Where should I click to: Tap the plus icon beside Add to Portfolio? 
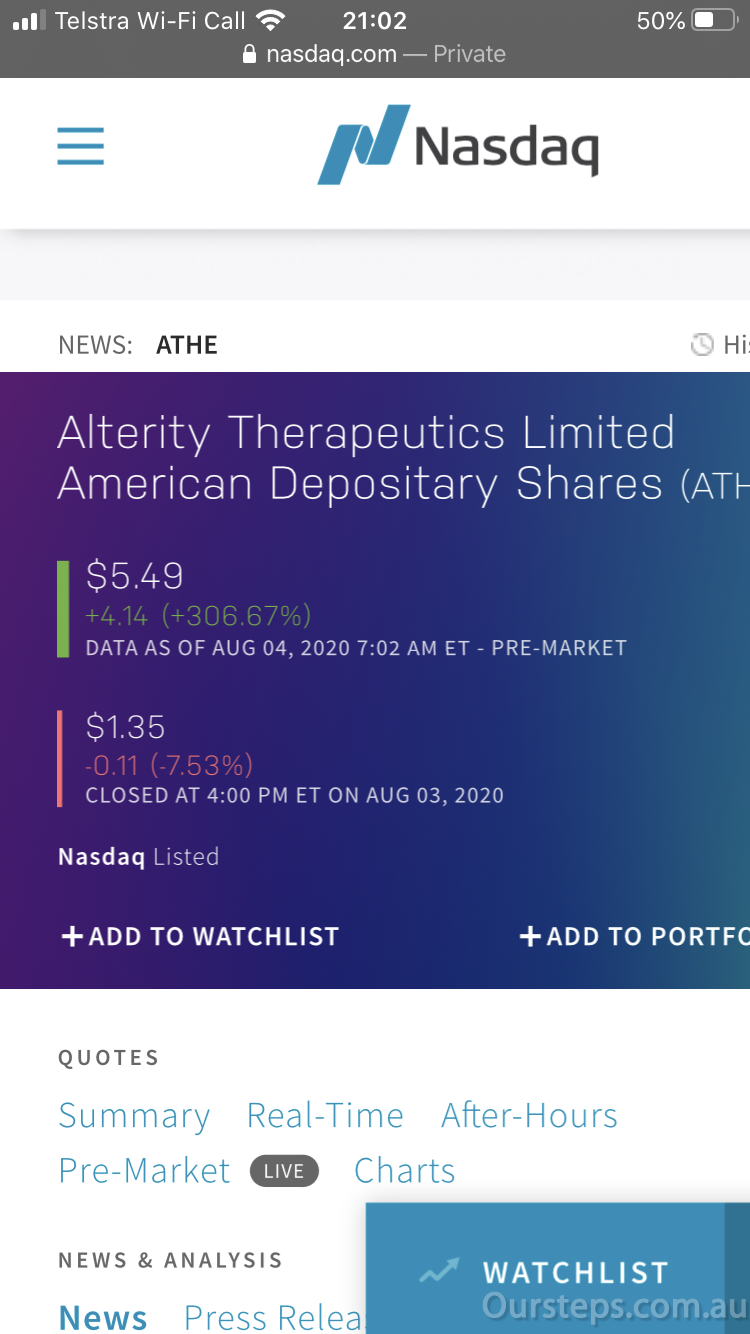[530, 937]
